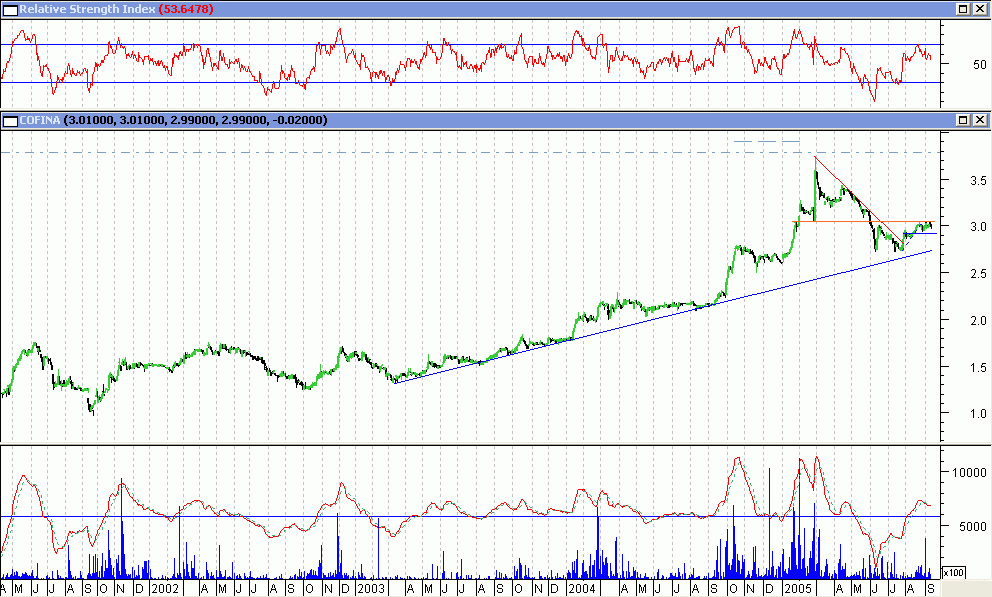The width and height of the screenshot is (992, 597).
Task: Maximize the Relative Strength Index pane
Action: coord(963,9)
